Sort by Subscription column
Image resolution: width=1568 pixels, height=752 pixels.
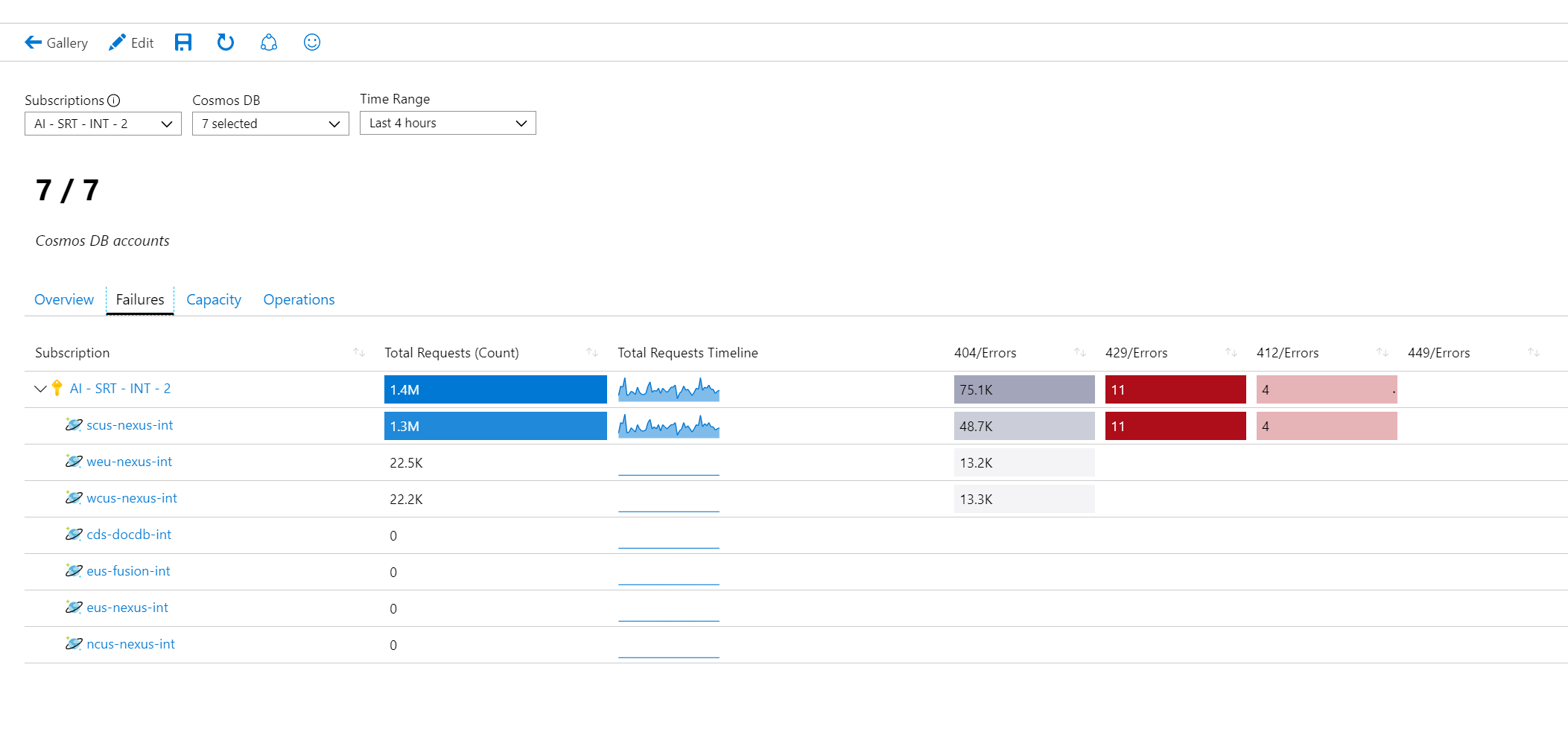coord(359,352)
